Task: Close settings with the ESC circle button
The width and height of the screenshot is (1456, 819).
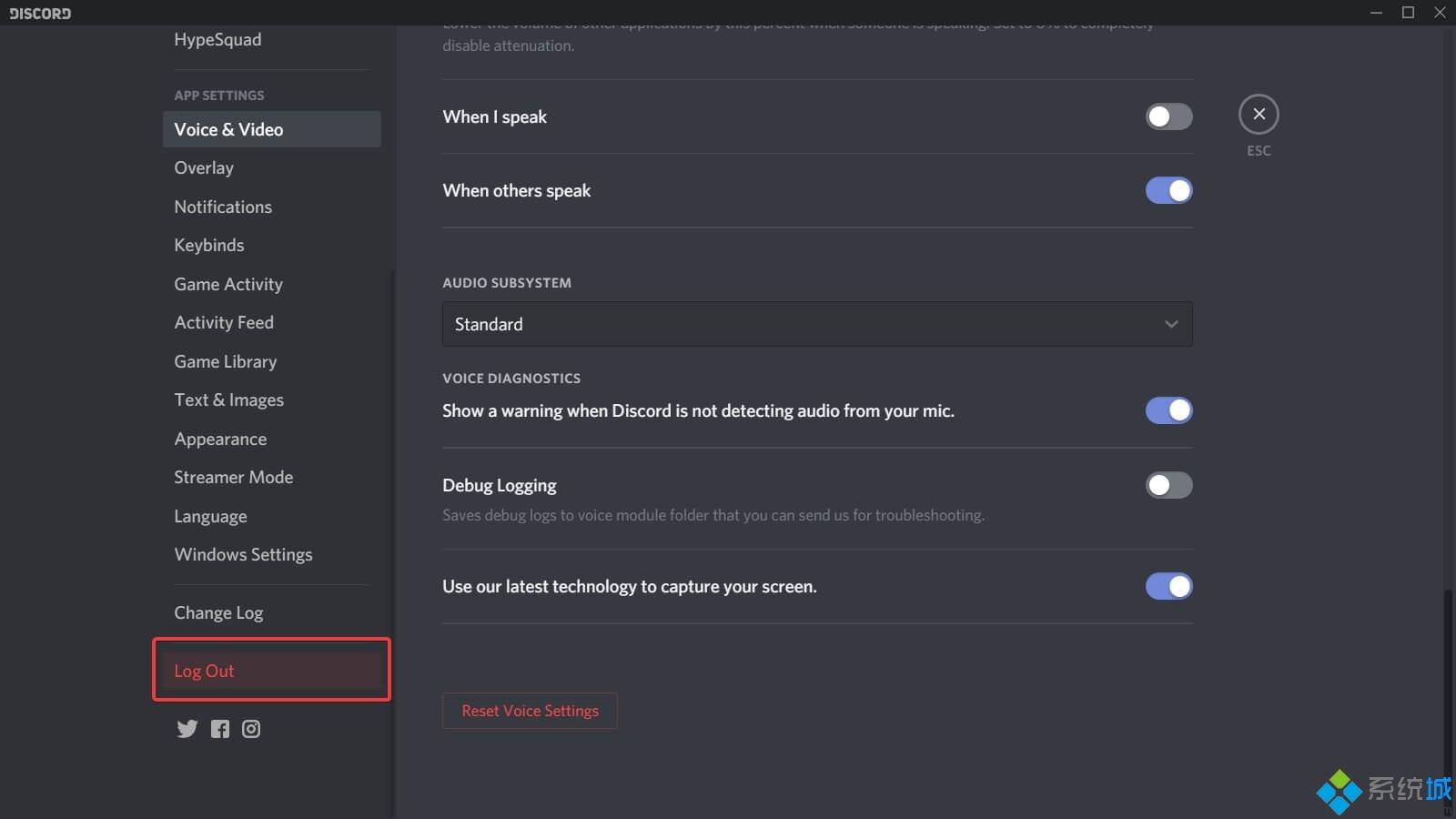Action: pyautogui.click(x=1259, y=115)
